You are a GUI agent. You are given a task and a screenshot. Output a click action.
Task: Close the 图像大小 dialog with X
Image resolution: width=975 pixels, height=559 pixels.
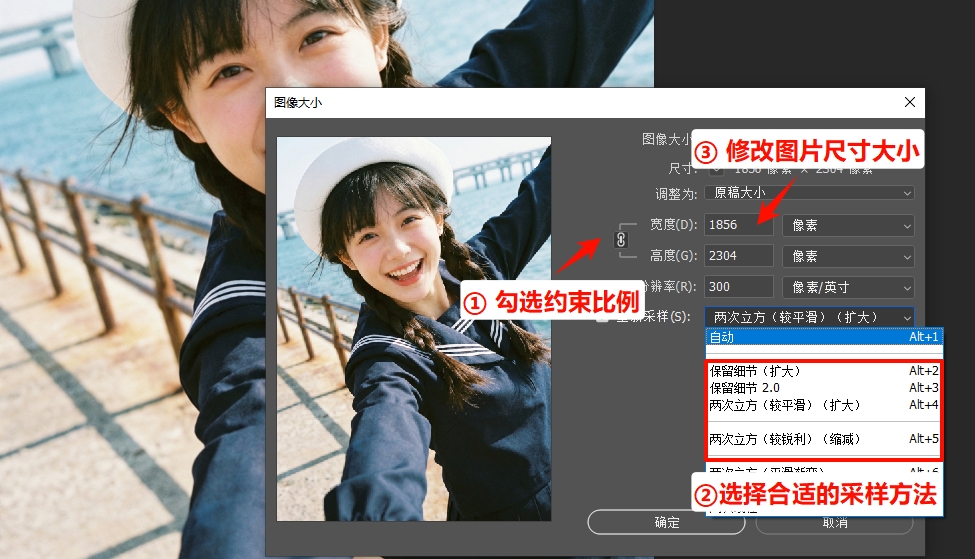pyautogui.click(x=910, y=102)
